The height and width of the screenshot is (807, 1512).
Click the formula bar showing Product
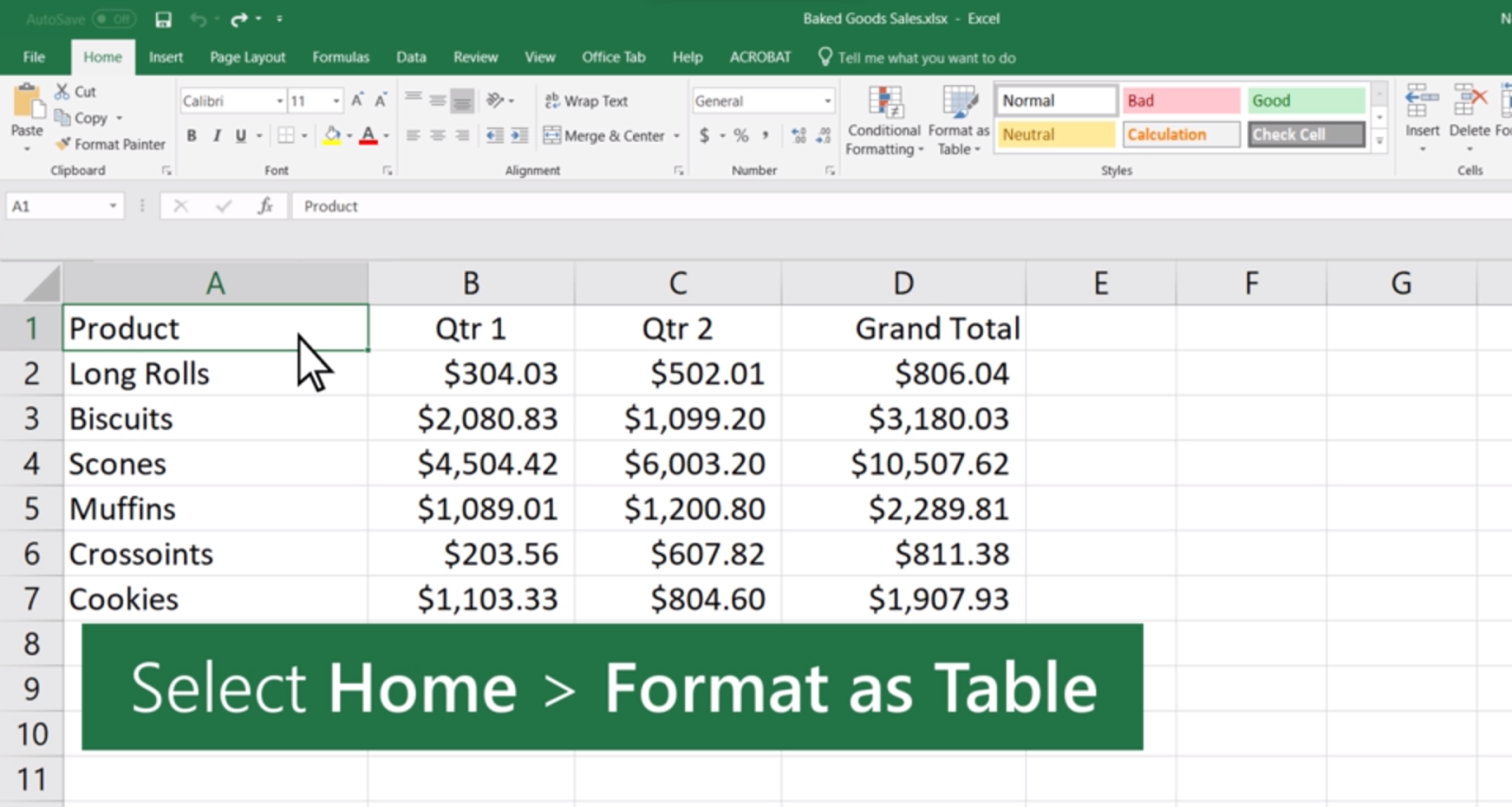[x=902, y=206]
